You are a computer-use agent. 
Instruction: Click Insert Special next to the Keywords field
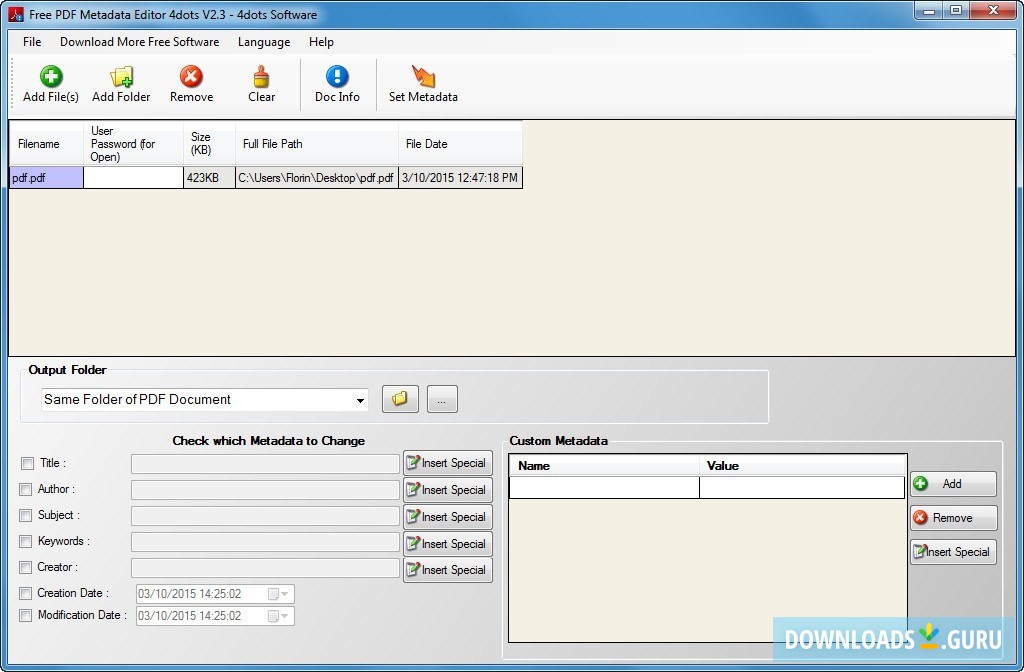[448, 543]
